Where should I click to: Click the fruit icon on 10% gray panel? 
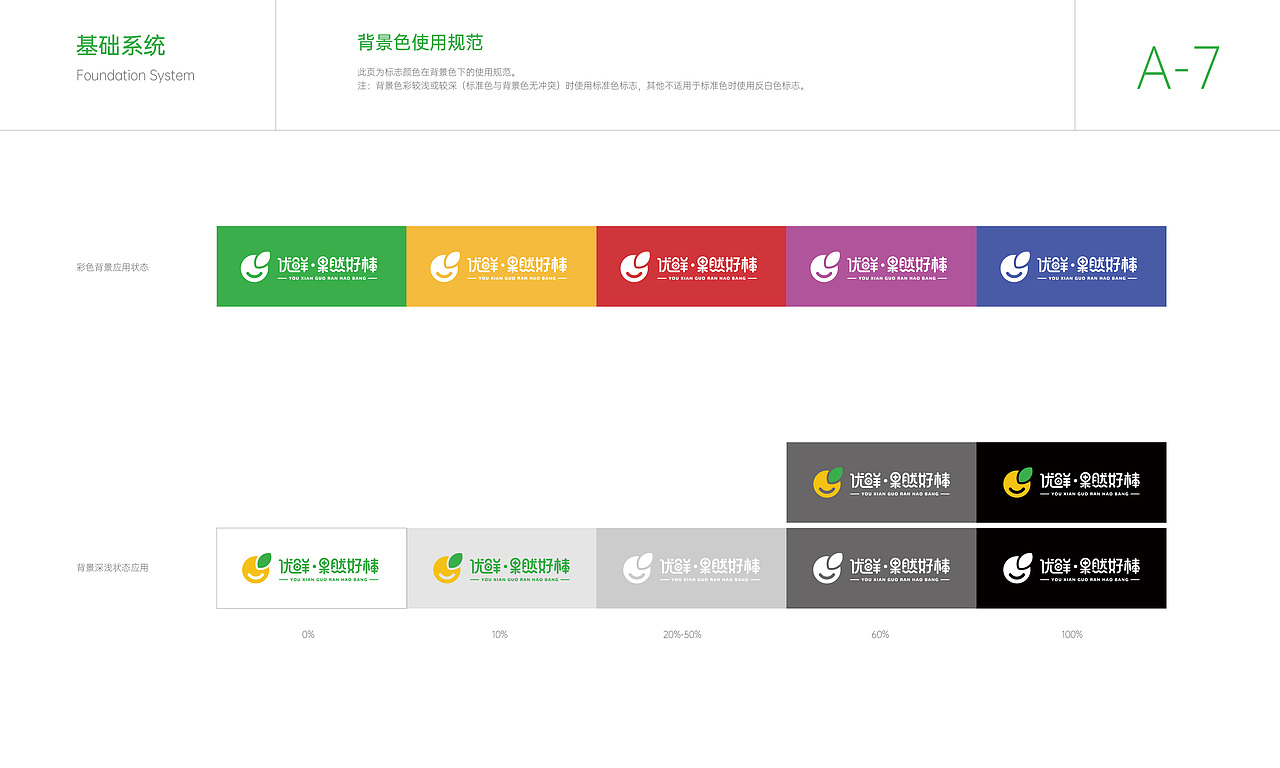(x=448, y=568)
